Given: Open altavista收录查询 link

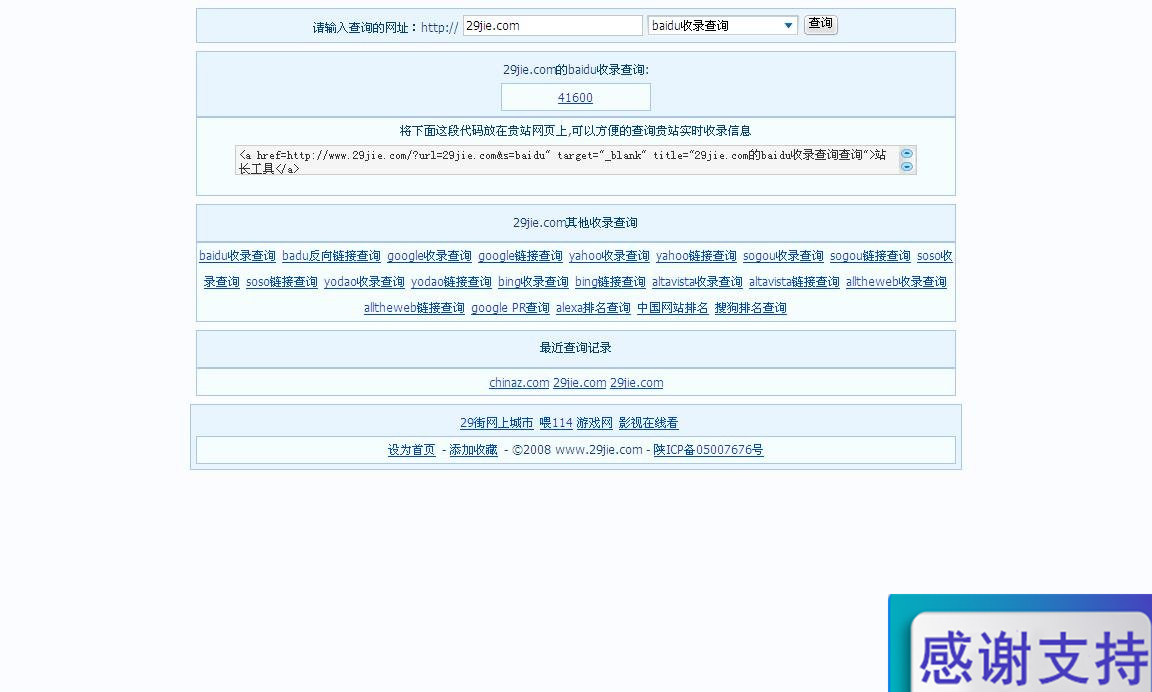Looking at the screenshot, I should pyautogui.click(x=697, y=282).
